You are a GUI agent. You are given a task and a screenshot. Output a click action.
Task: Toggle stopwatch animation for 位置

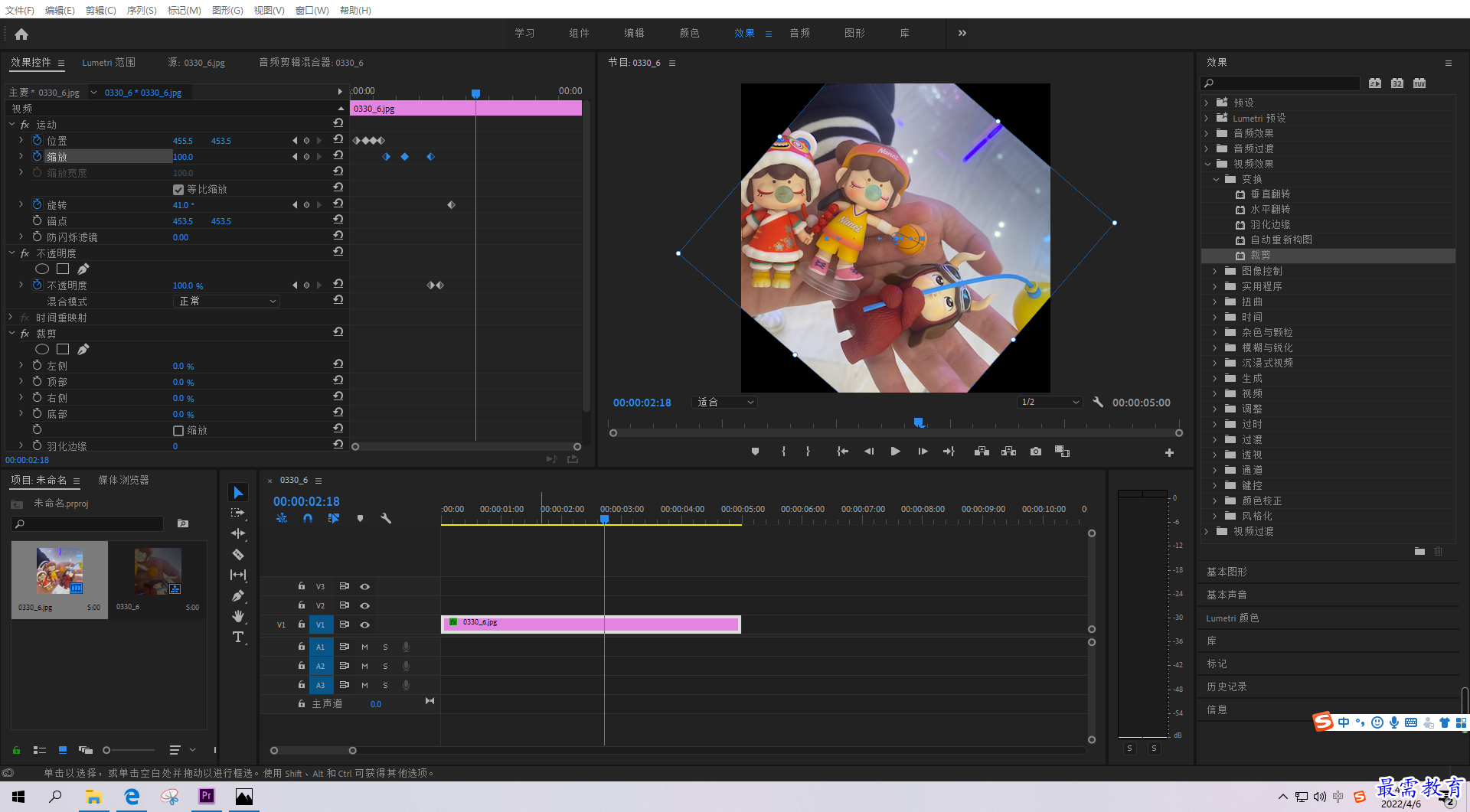37,140
